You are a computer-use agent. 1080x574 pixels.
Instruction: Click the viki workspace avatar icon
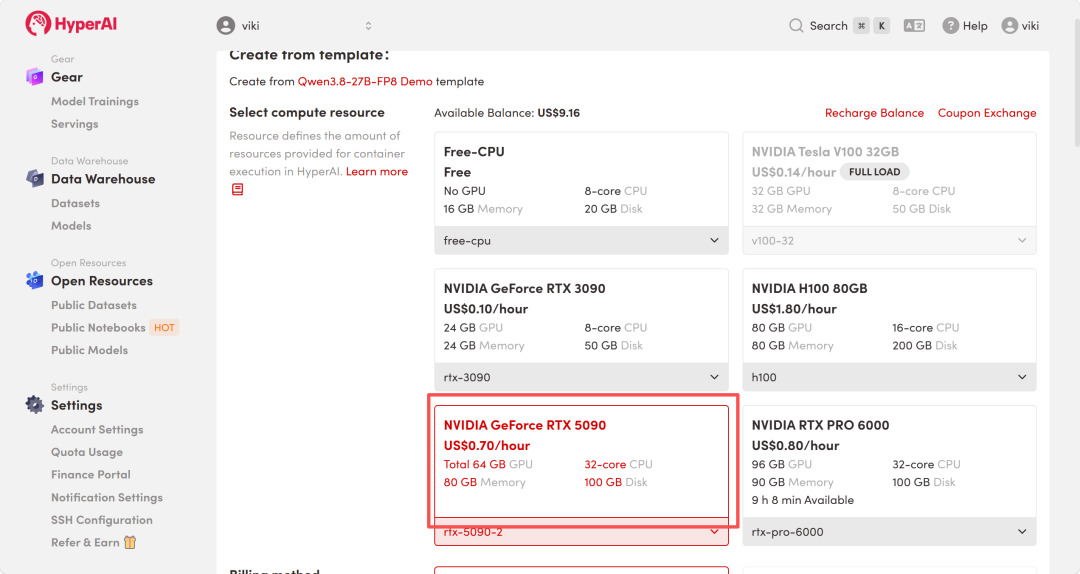pyautogui.click(x=225, y=25)
